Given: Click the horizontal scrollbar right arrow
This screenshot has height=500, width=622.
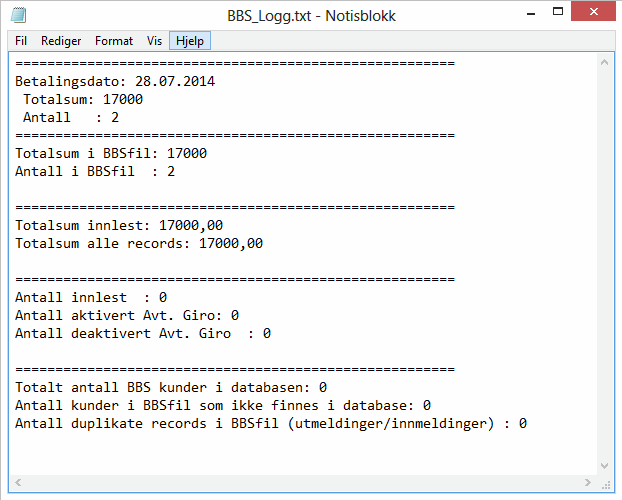Looking at the screenshot, I should click(x=589, y=484).
